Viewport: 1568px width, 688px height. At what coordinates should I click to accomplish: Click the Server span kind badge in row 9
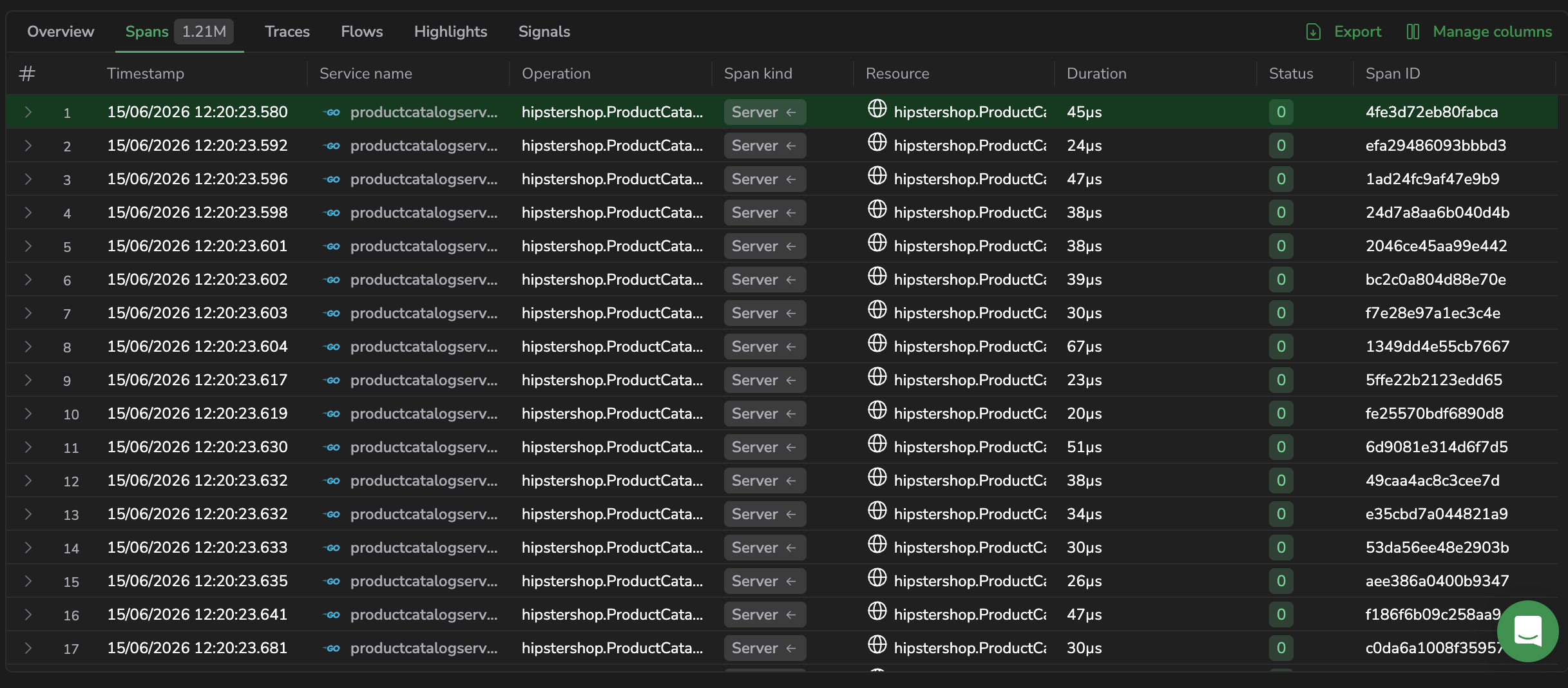tap(765, 380)
